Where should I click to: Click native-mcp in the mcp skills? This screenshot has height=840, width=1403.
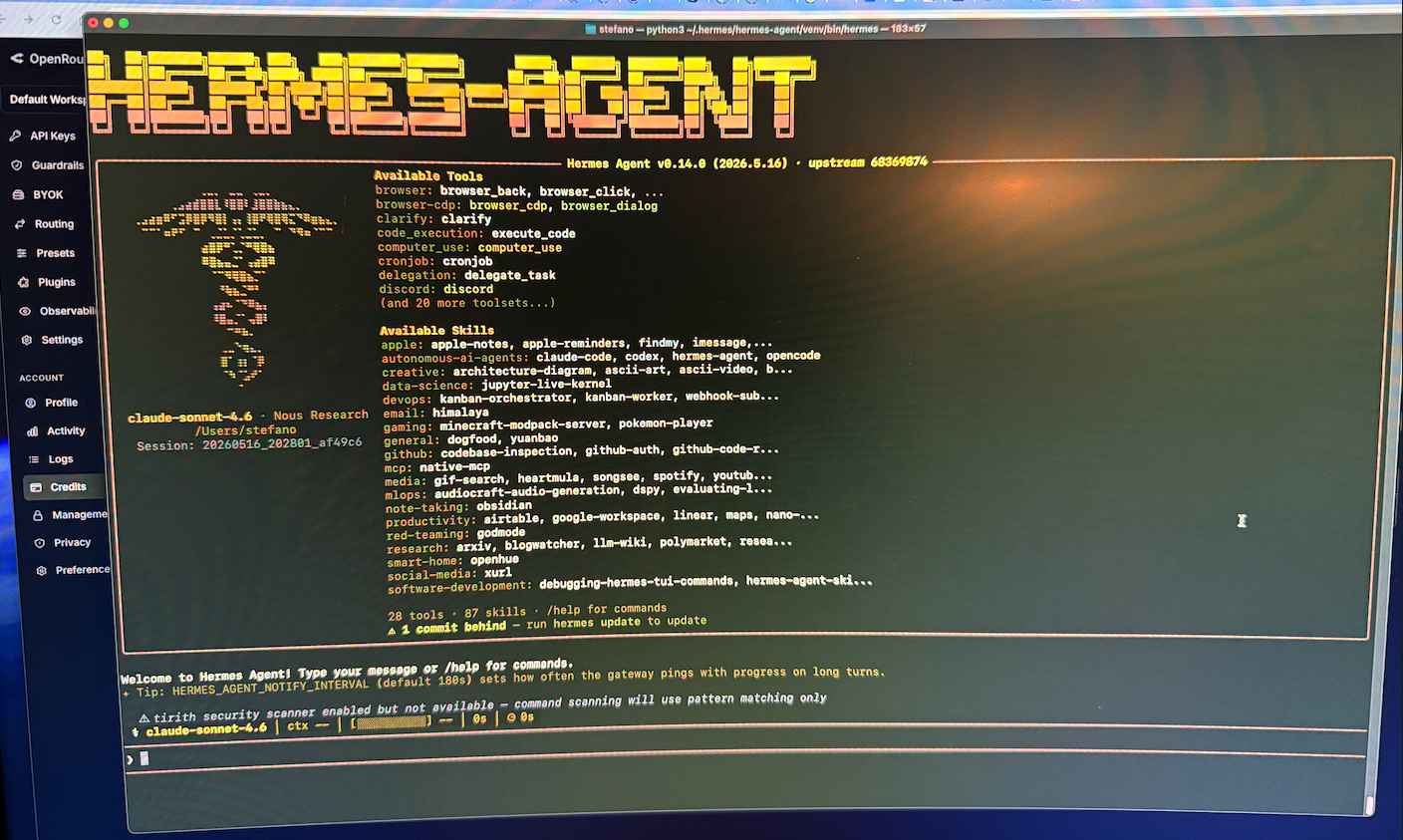tap(455, 466)
